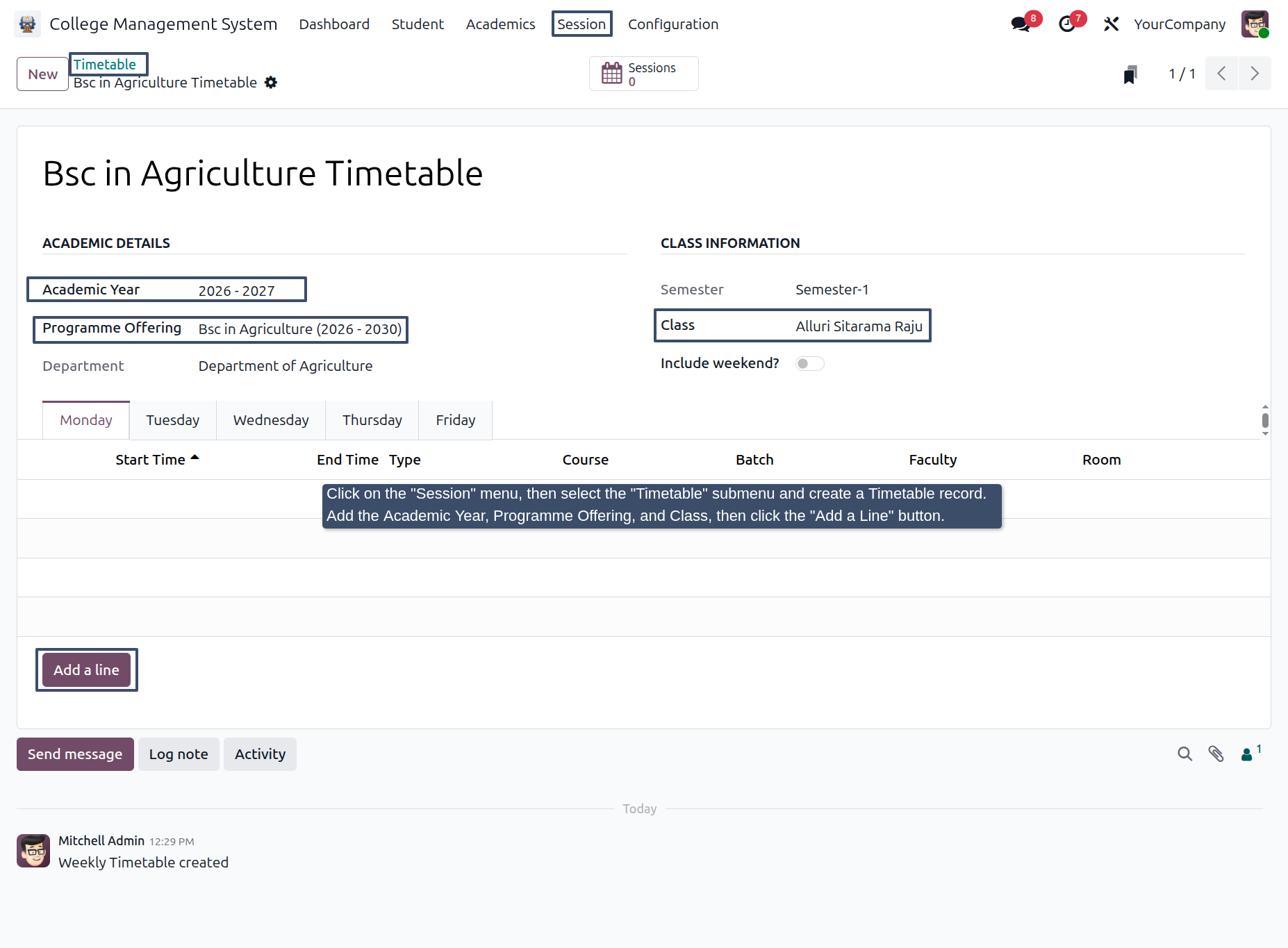
Task: Open the activities clock icon
Action: (x=1067, y=24)
